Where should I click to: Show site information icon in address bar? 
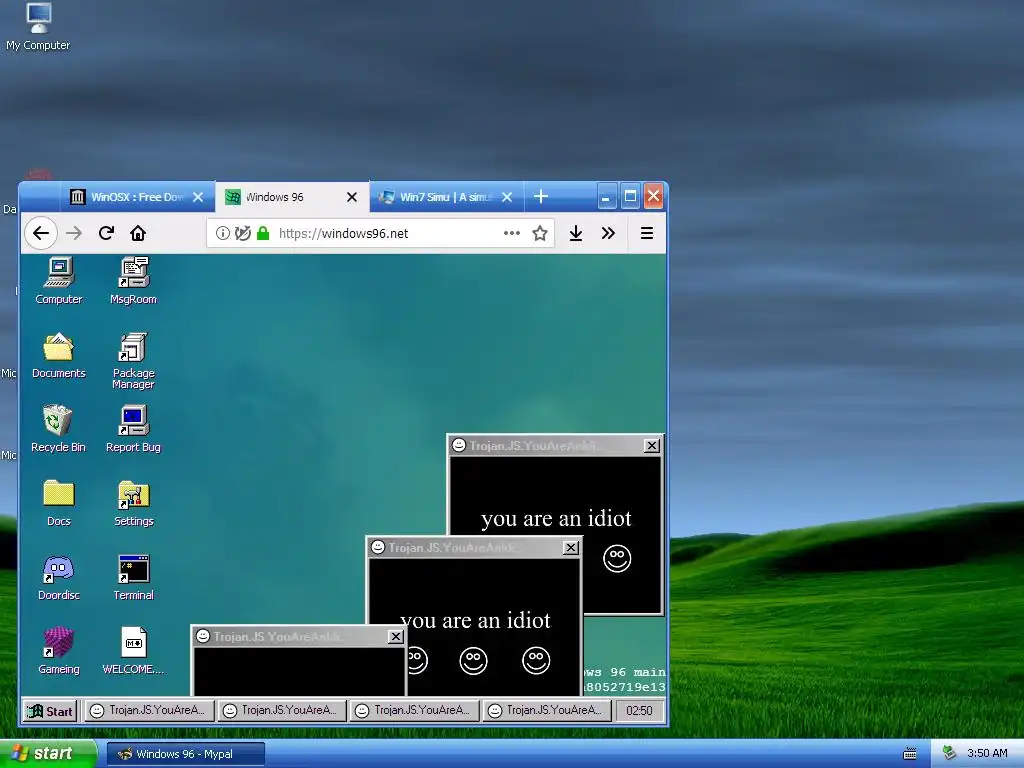tap(223, 233)
